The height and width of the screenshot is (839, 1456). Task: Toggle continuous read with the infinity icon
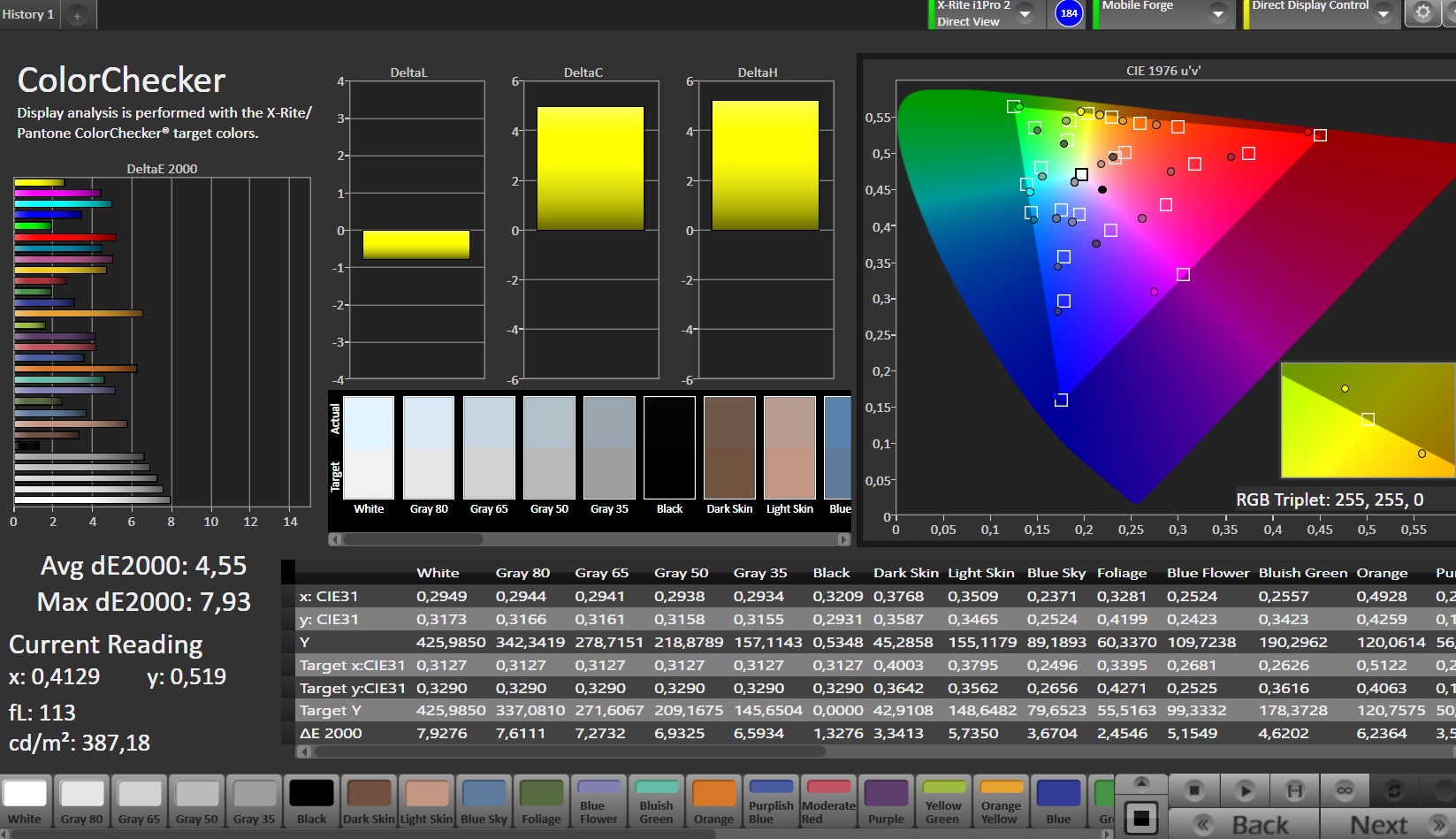click(x=1344, y=789)
